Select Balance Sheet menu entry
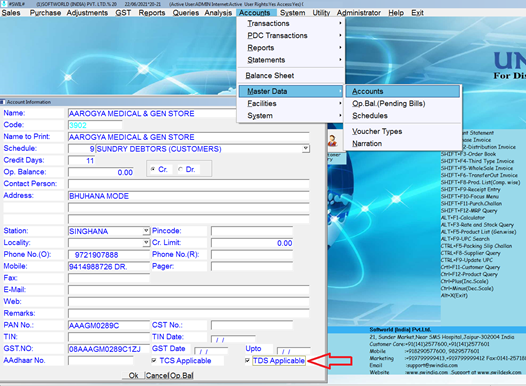 291,75
